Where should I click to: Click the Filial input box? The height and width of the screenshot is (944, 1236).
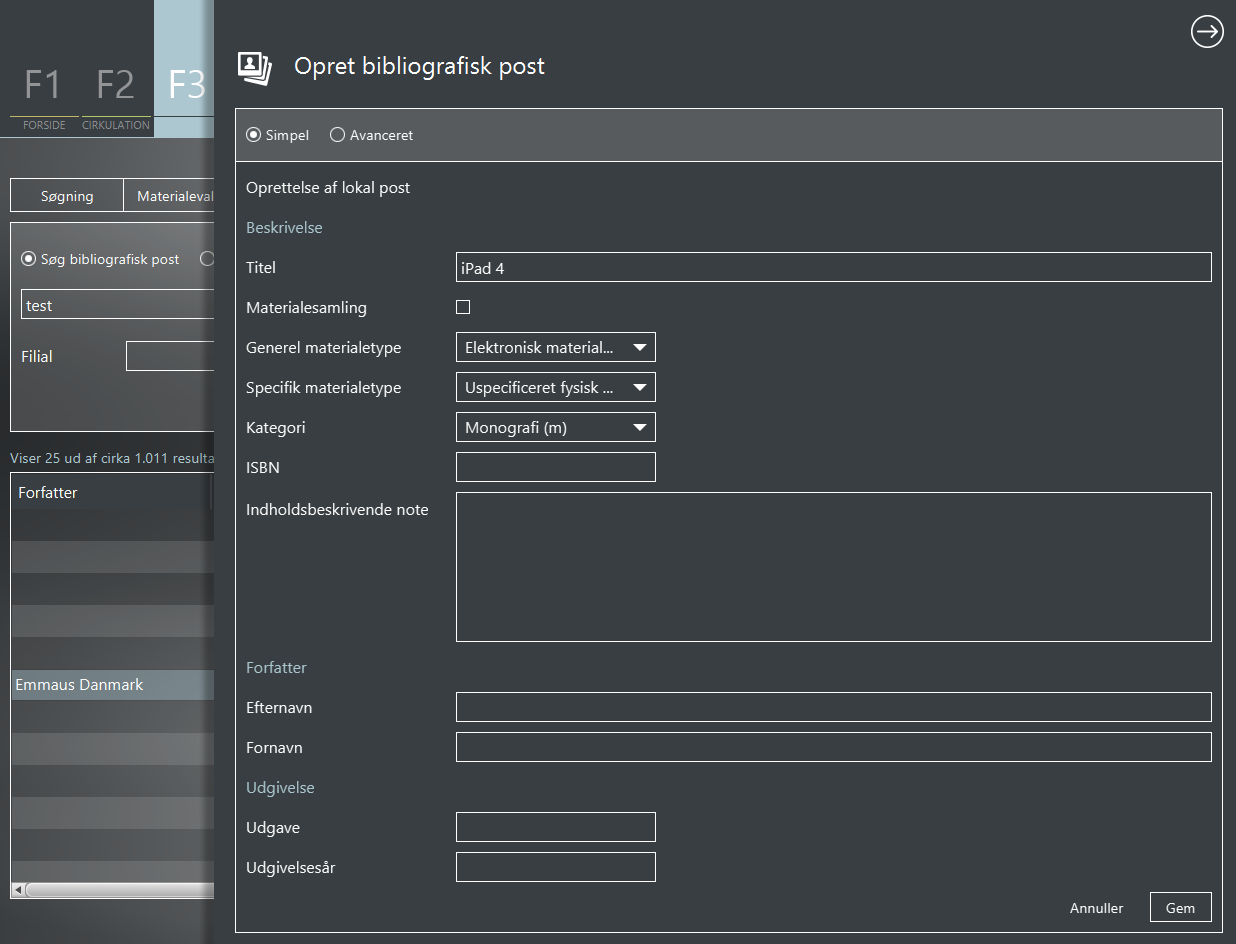point(170,356)
